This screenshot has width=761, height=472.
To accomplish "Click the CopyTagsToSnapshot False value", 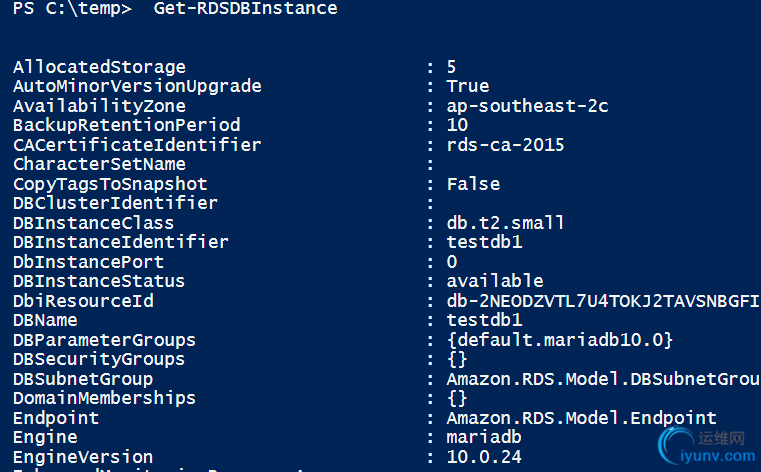I will click(x=473, y=184).
